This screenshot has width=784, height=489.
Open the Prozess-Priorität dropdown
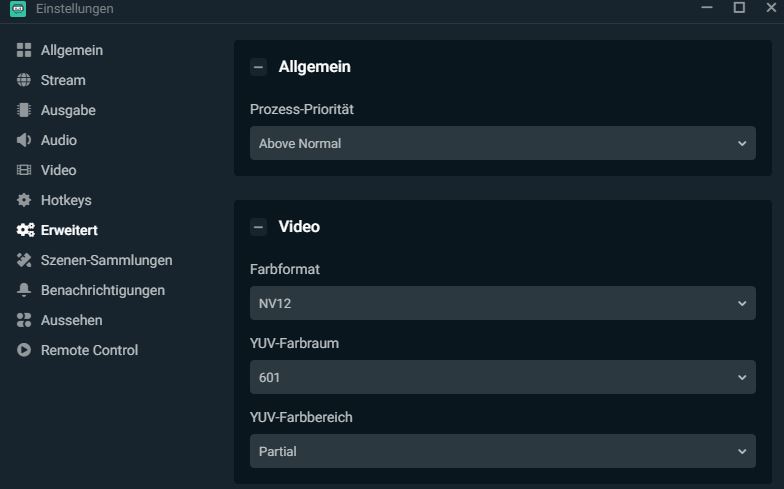pos(502,143)
